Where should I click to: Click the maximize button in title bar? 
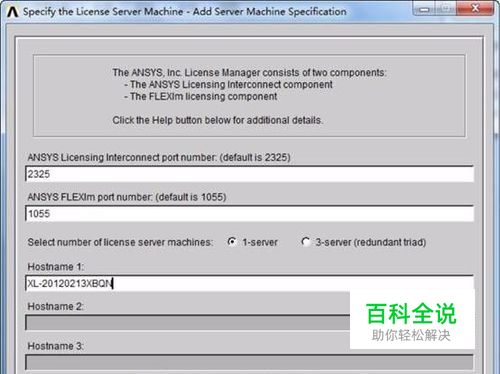[446, 9]
